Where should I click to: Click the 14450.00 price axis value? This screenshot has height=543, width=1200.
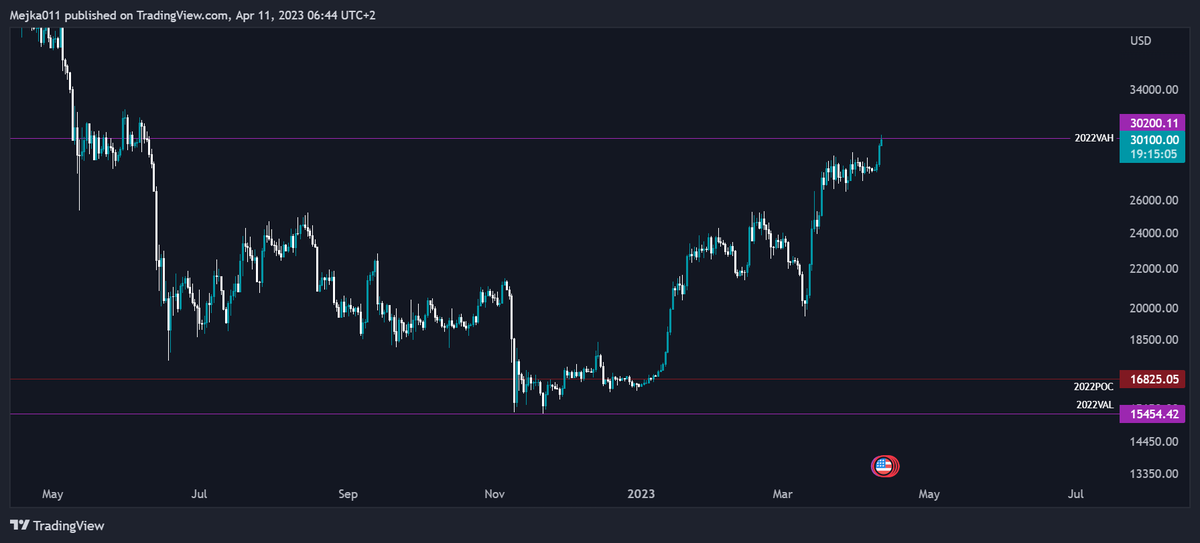[1155, 441]
